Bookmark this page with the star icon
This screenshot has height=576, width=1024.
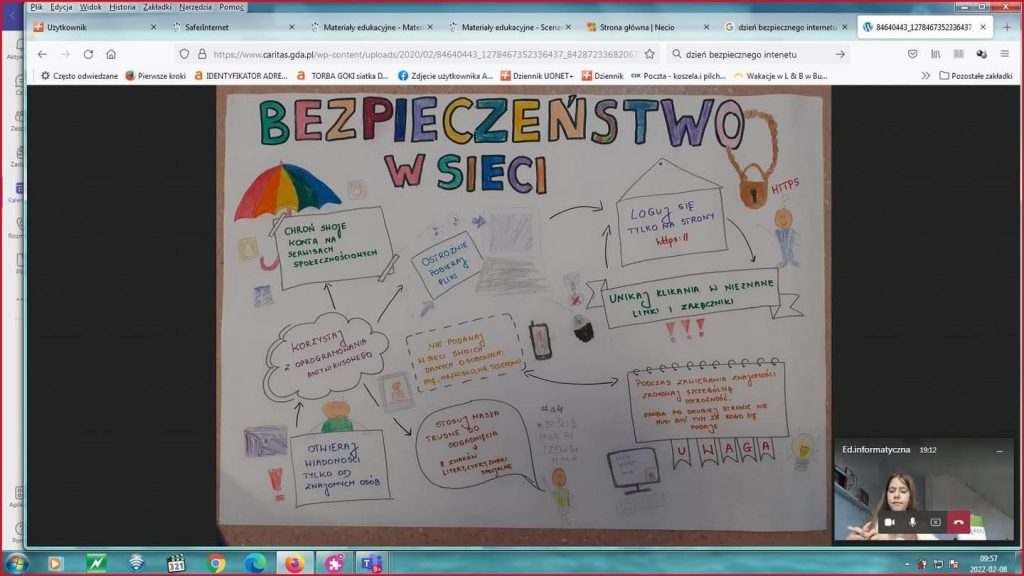point(650,54)
